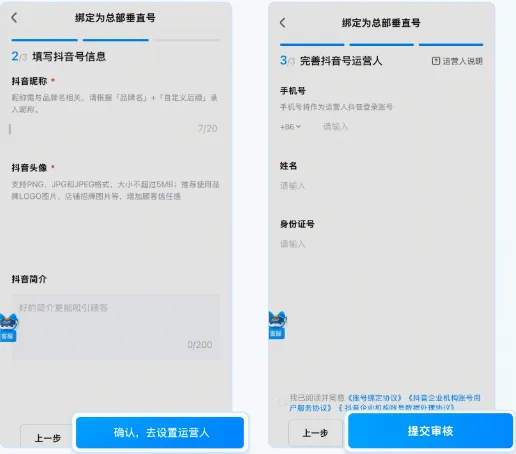Click 上一步 on the step 3 panel
This screenshot has width=516, height=454.
pyautogui.click(x=315, y=433)
